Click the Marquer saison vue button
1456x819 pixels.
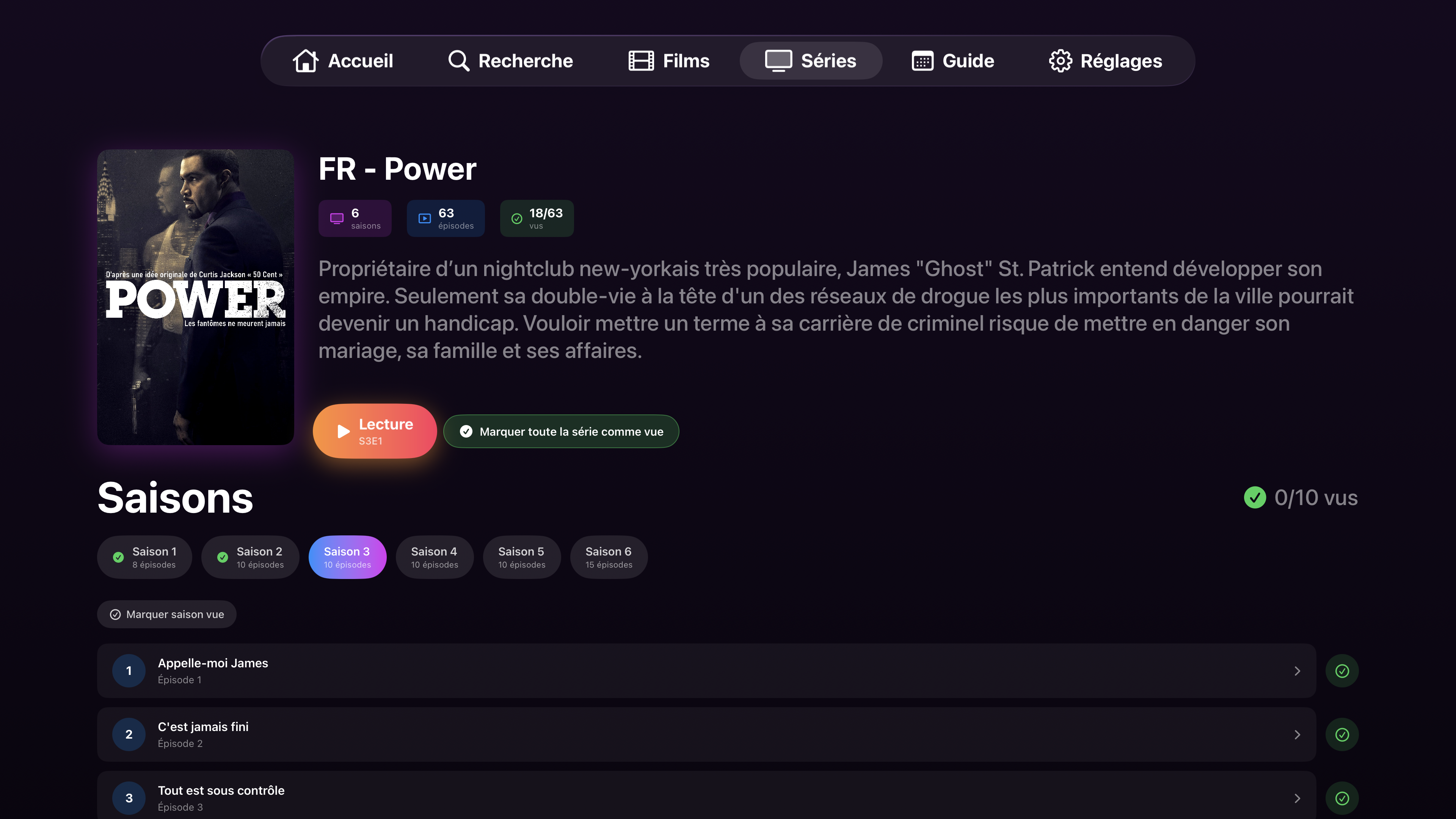point(167,614)
